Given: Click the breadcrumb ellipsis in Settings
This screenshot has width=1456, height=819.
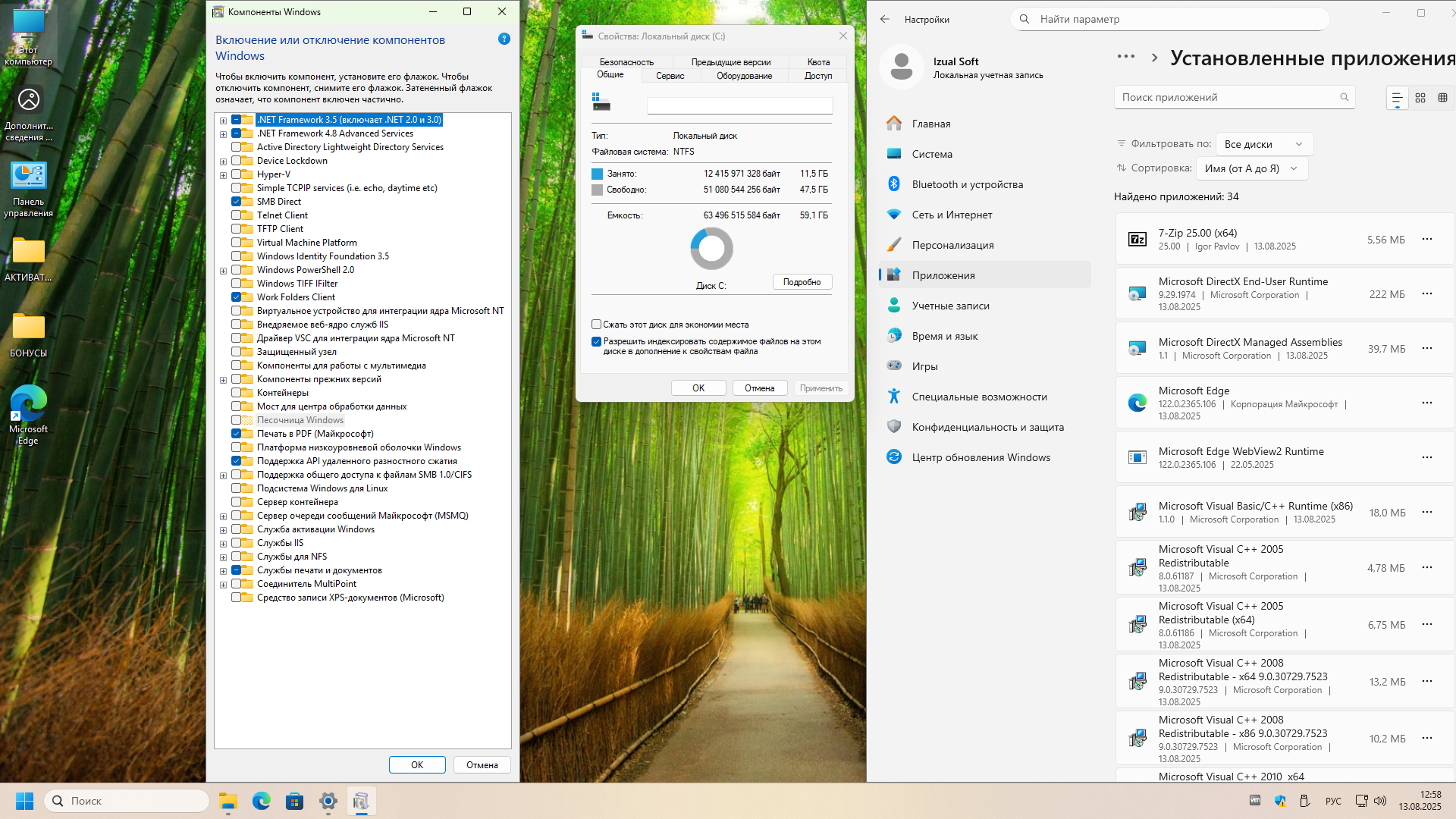Looking at the screenshot, I should [1126, 57].
